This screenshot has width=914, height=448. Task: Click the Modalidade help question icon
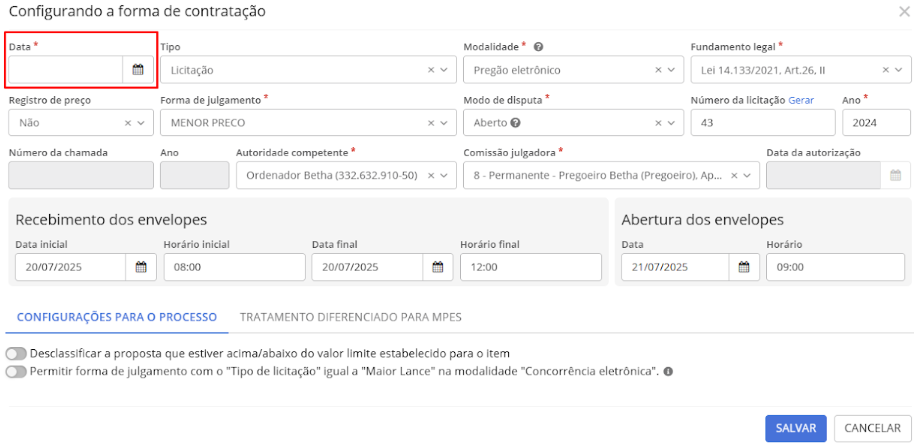click(539, 47)
